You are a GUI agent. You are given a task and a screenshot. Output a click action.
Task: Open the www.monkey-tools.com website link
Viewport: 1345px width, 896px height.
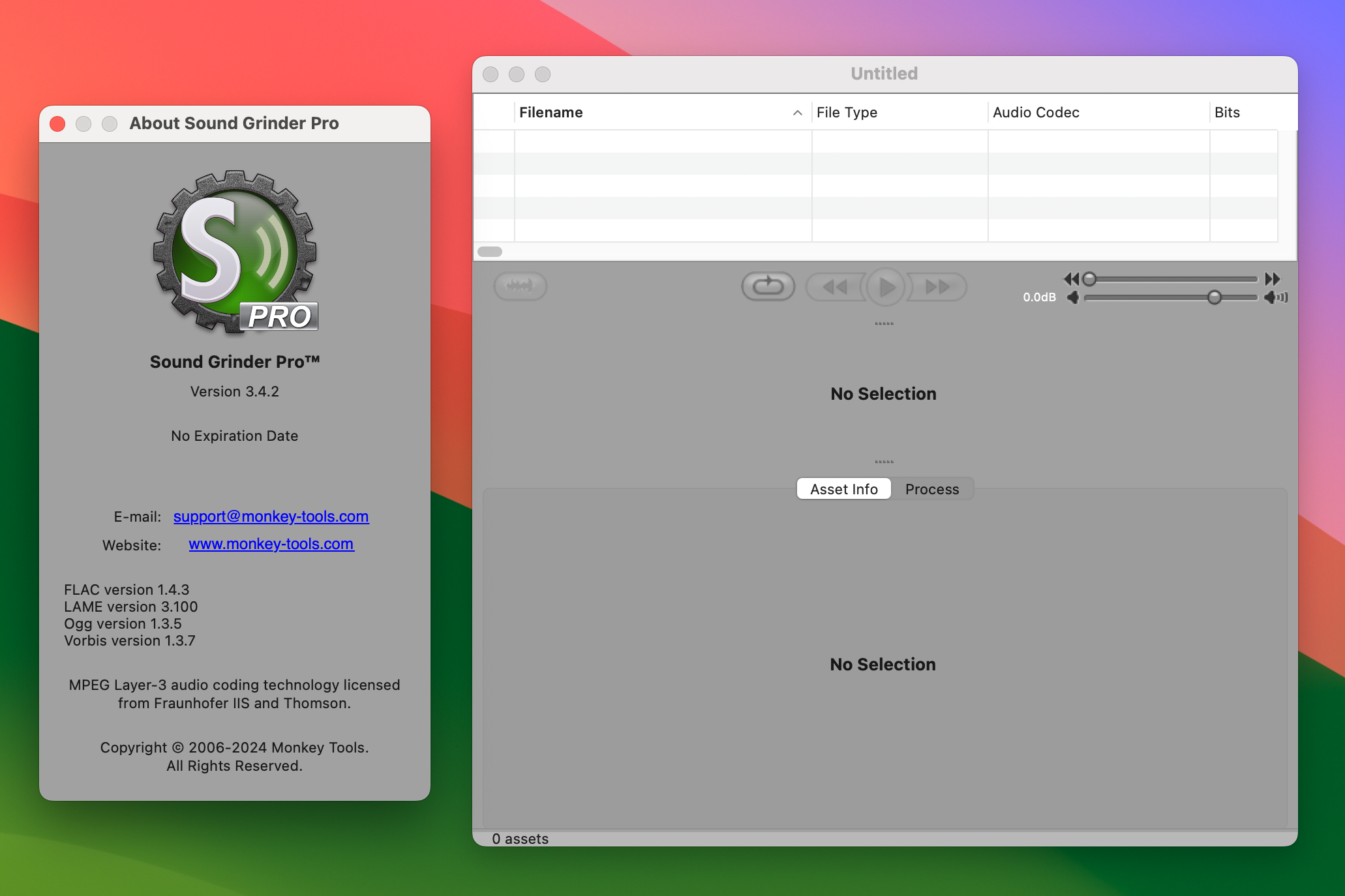point(271,544)
